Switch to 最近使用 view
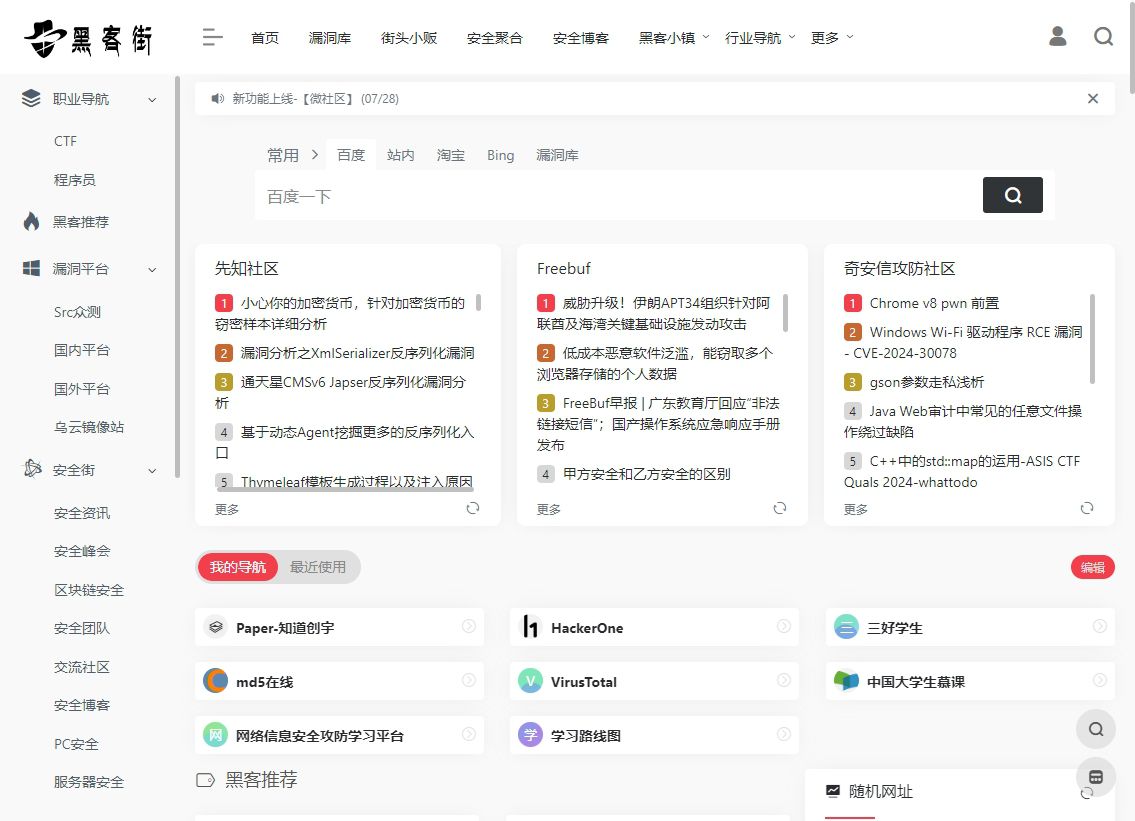 pyautogui.click(x=318, y=567)
